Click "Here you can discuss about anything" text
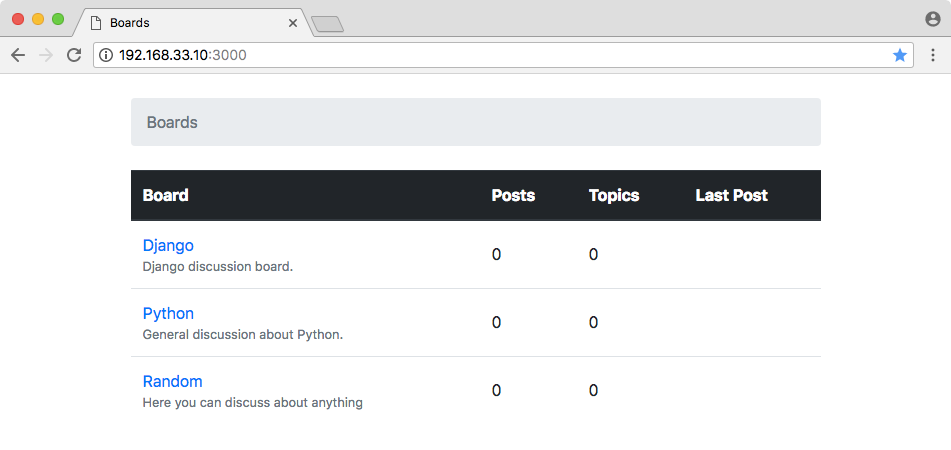This screenshot has width=951, height=450. coord(252,402)
